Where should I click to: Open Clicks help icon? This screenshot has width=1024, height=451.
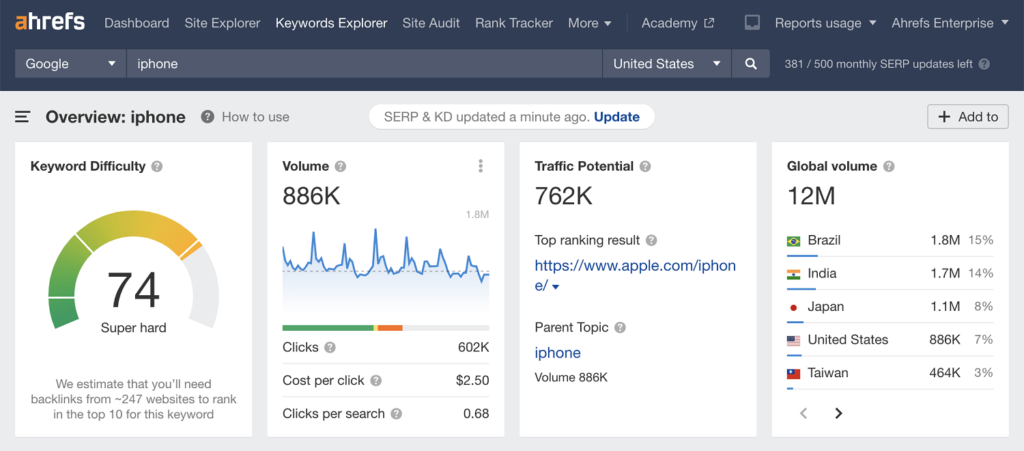point(330,347)
